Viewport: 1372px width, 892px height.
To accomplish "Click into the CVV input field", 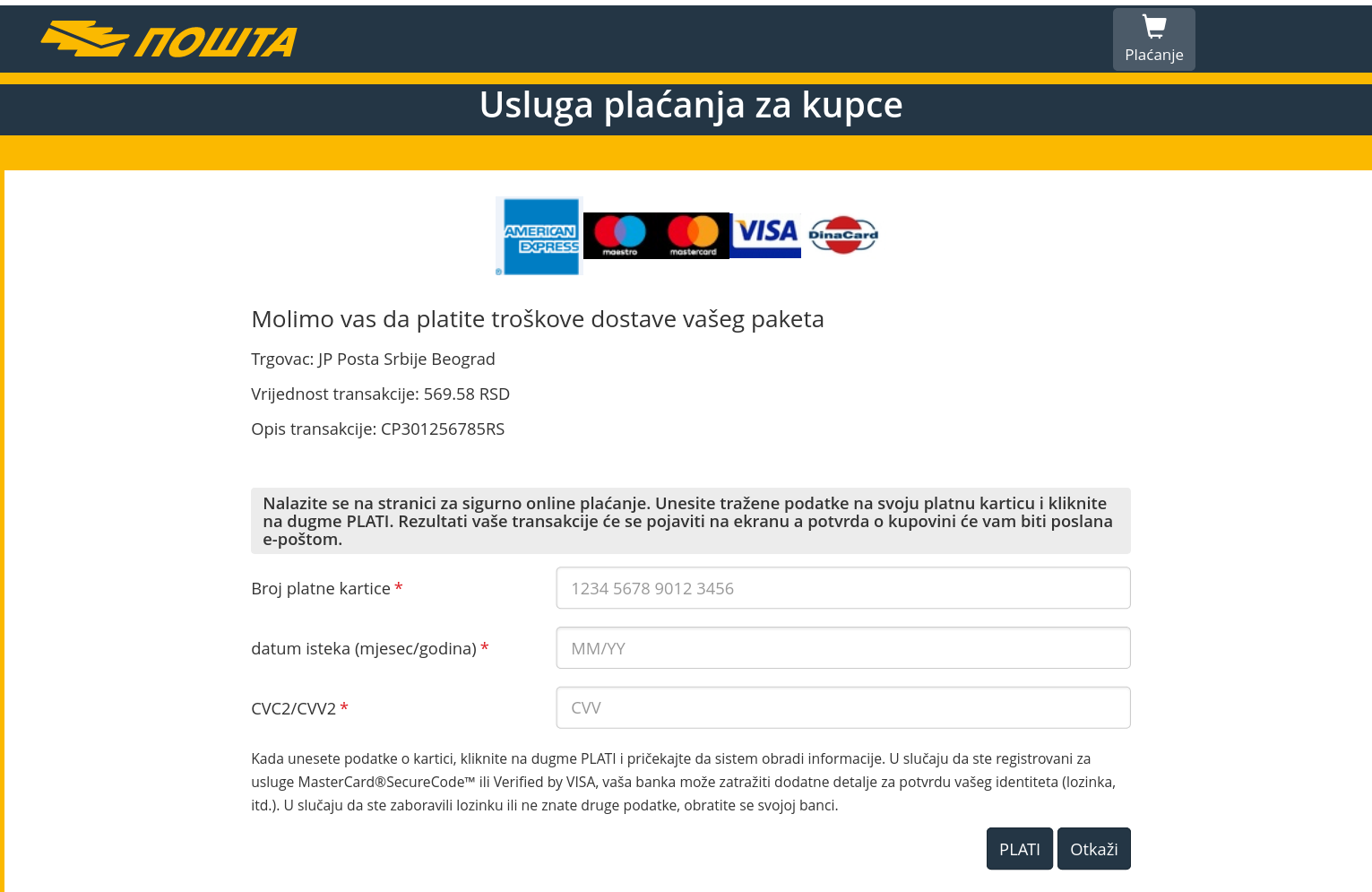I will point(843,708).
